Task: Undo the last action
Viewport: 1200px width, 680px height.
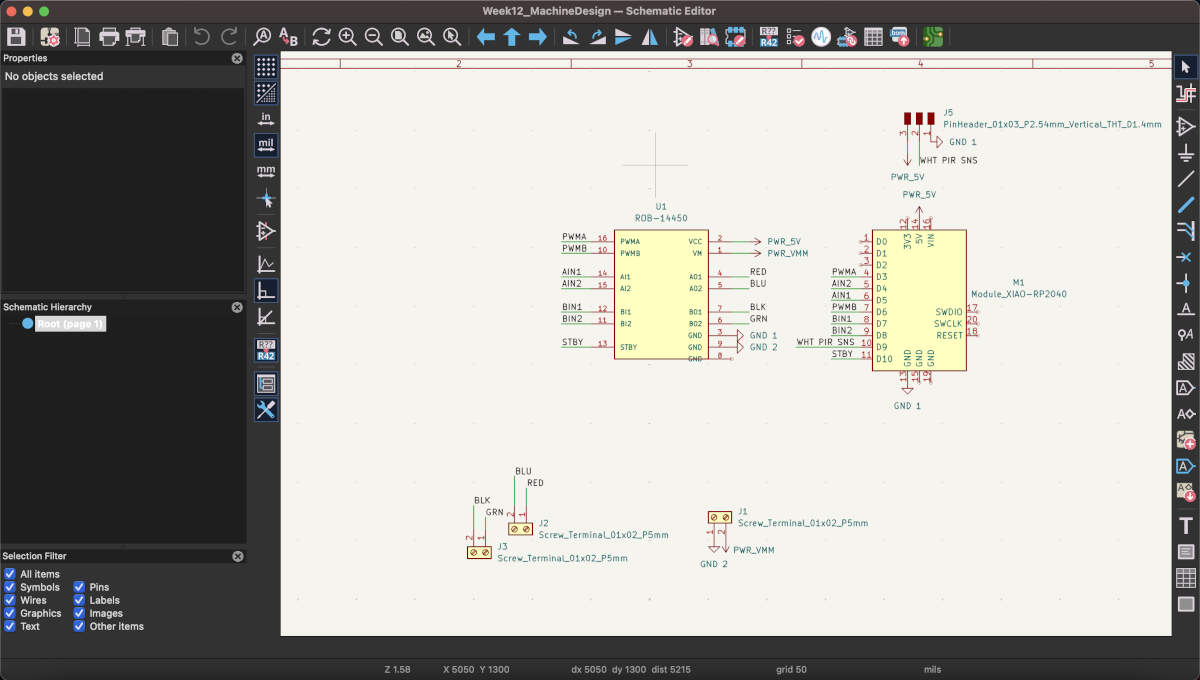Action: [x=202, y=37]
